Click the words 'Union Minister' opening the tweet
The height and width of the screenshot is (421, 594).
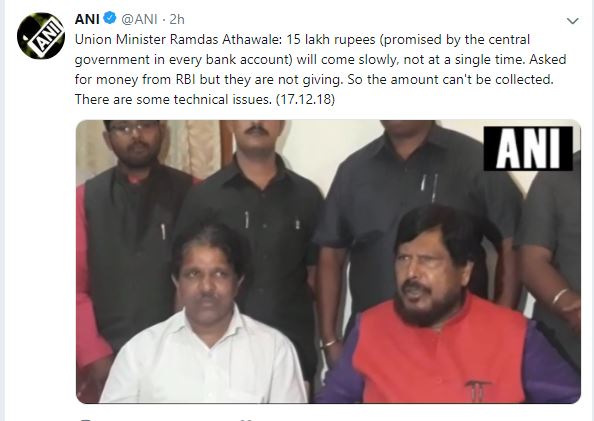120,39
